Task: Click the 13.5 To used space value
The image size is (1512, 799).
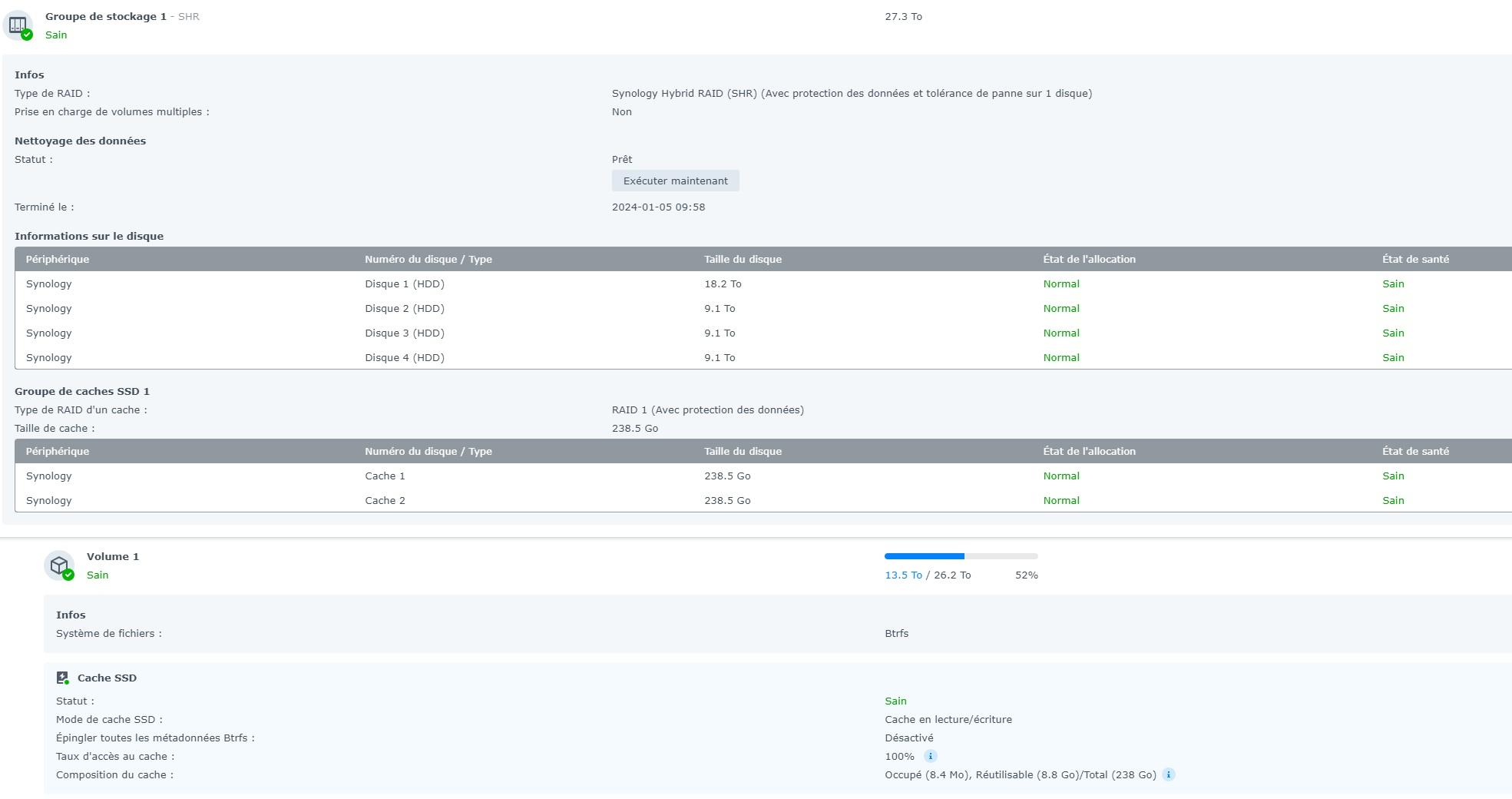Action: tap(903, 575)
